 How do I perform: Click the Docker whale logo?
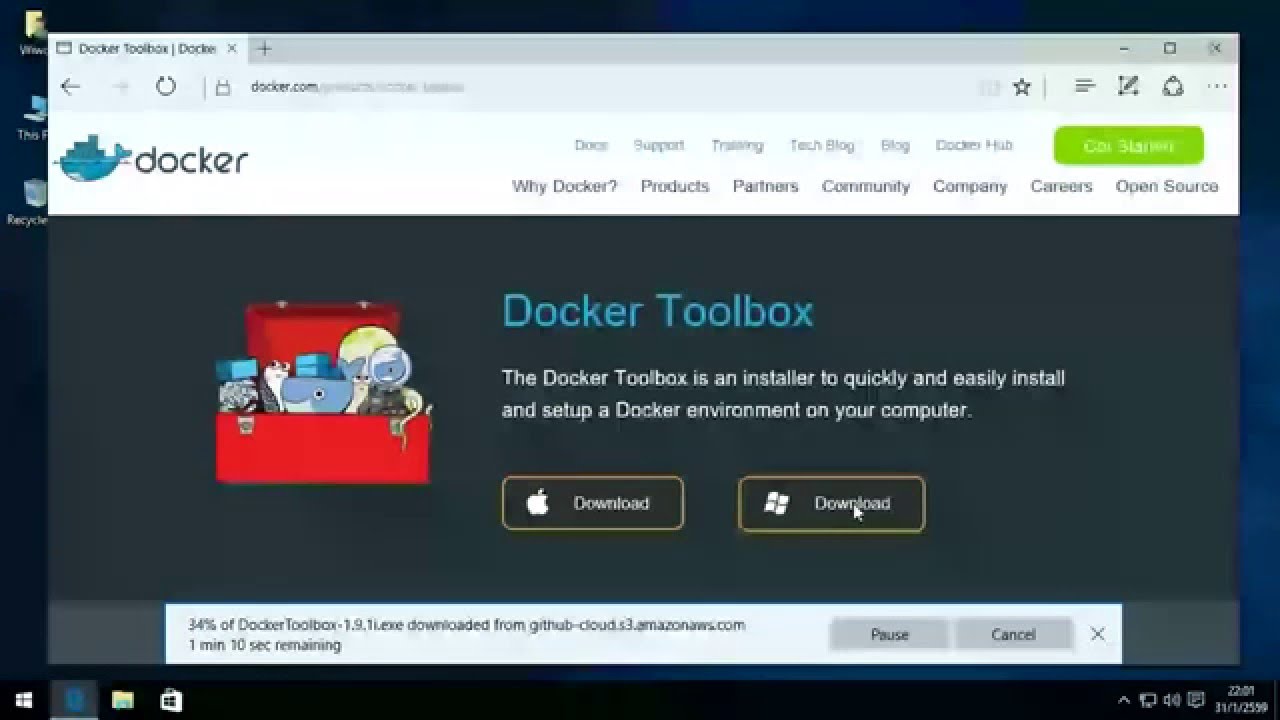[x=152, y=158]
